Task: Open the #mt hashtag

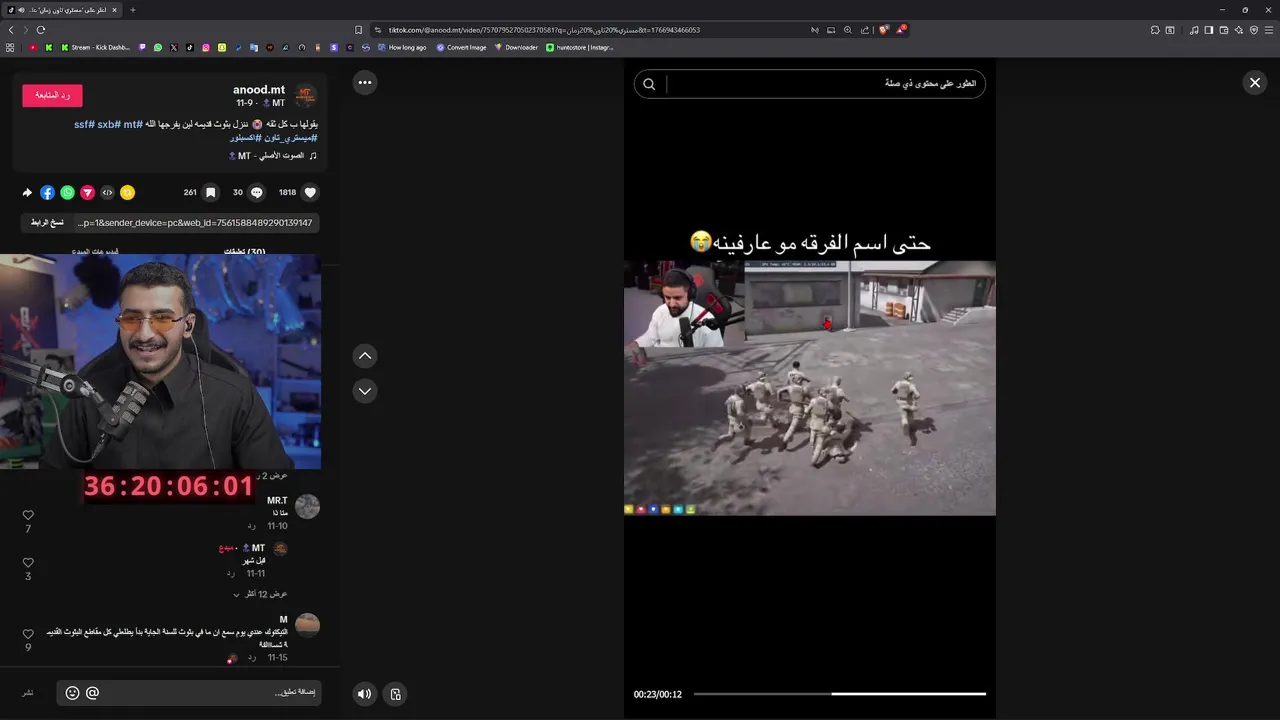Action: (133, 124)
